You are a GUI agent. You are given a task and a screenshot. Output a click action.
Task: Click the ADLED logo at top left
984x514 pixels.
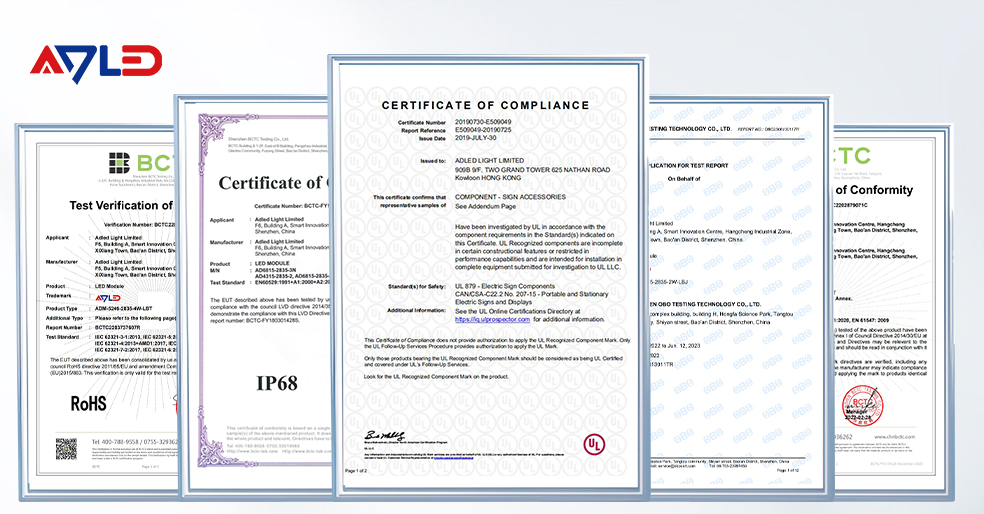point(96,63)
